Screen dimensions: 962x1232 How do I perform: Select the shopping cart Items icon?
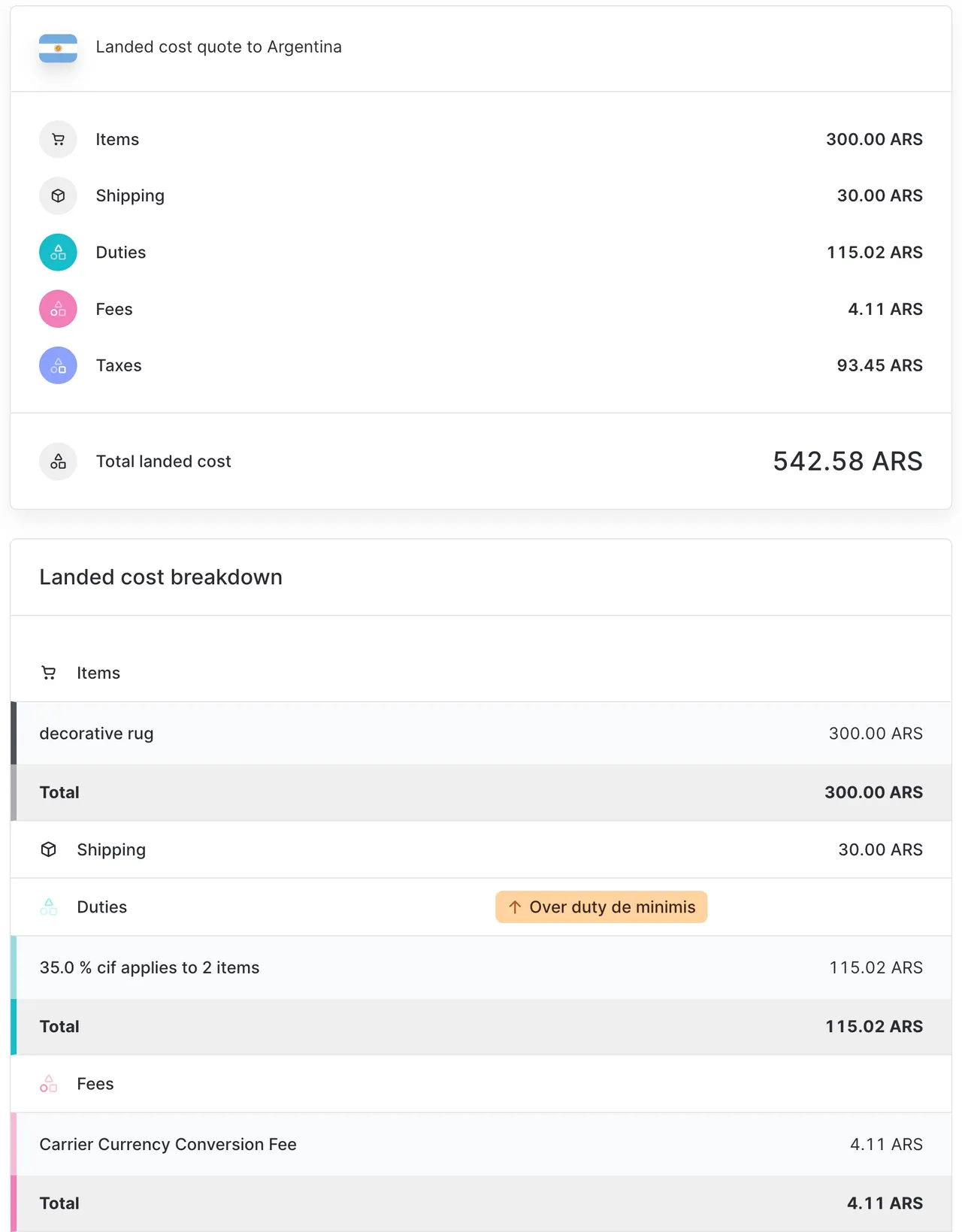[x=58, y=139]
